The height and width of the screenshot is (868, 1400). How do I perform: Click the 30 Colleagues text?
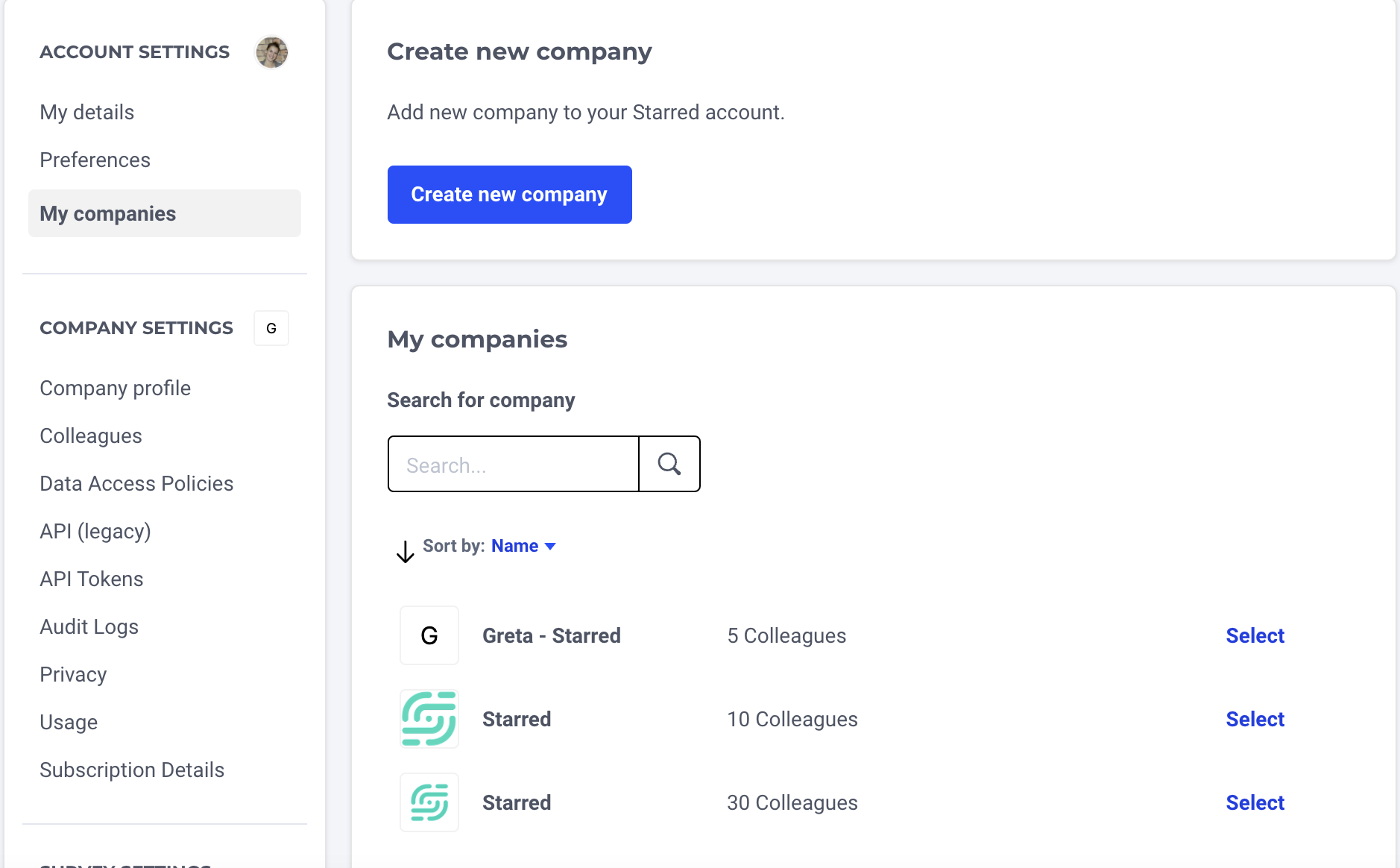point(792,802)
